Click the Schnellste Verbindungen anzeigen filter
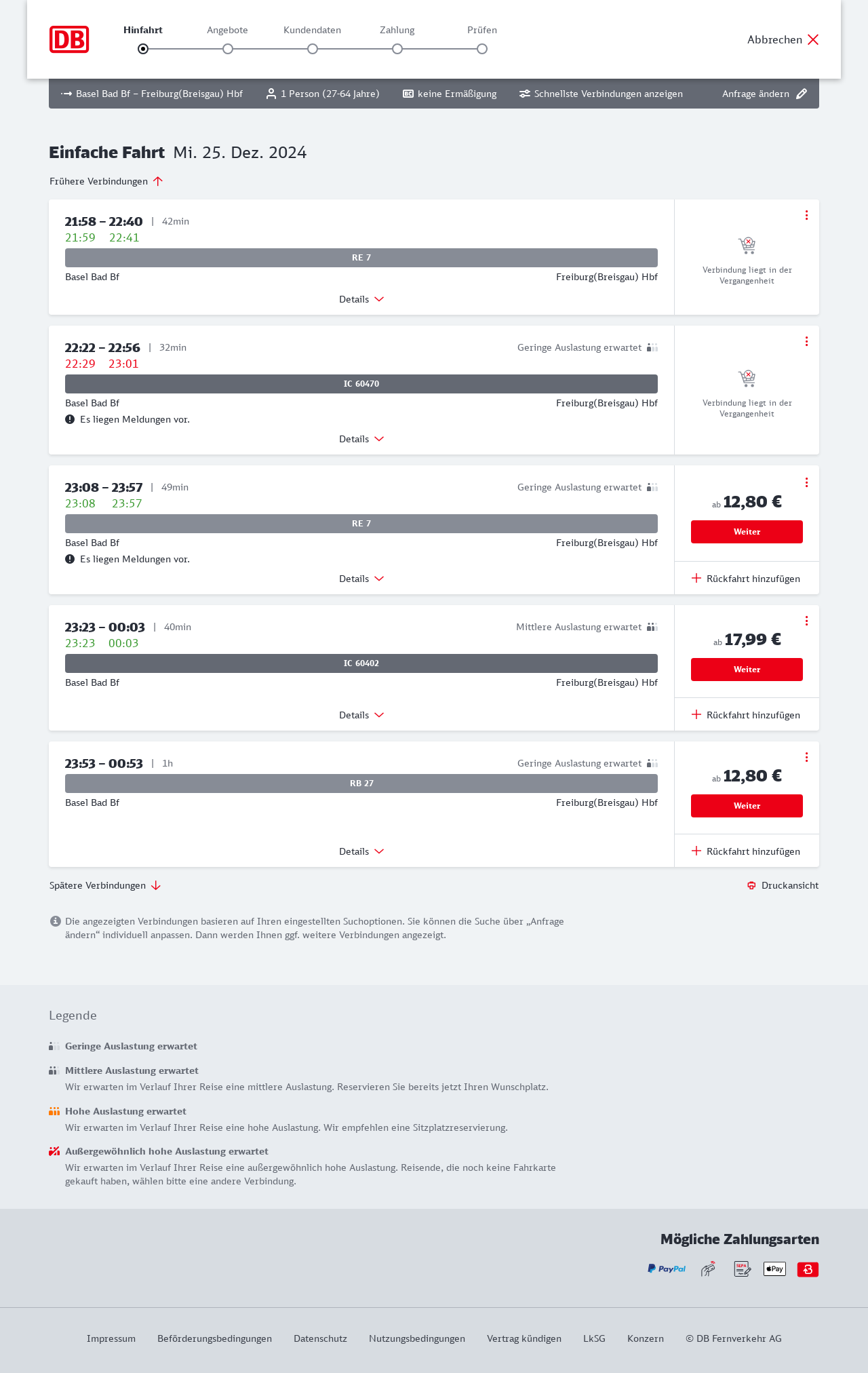Screen dimensions: 868x1373 601,94
